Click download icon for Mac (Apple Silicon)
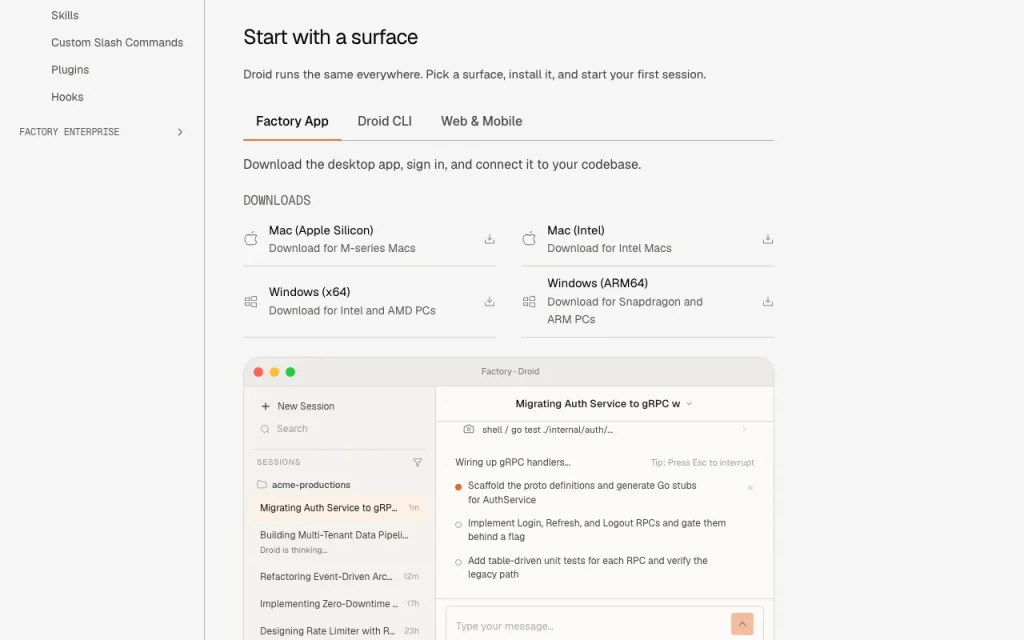The image size is (1024, 640). [x=489, y=239]
